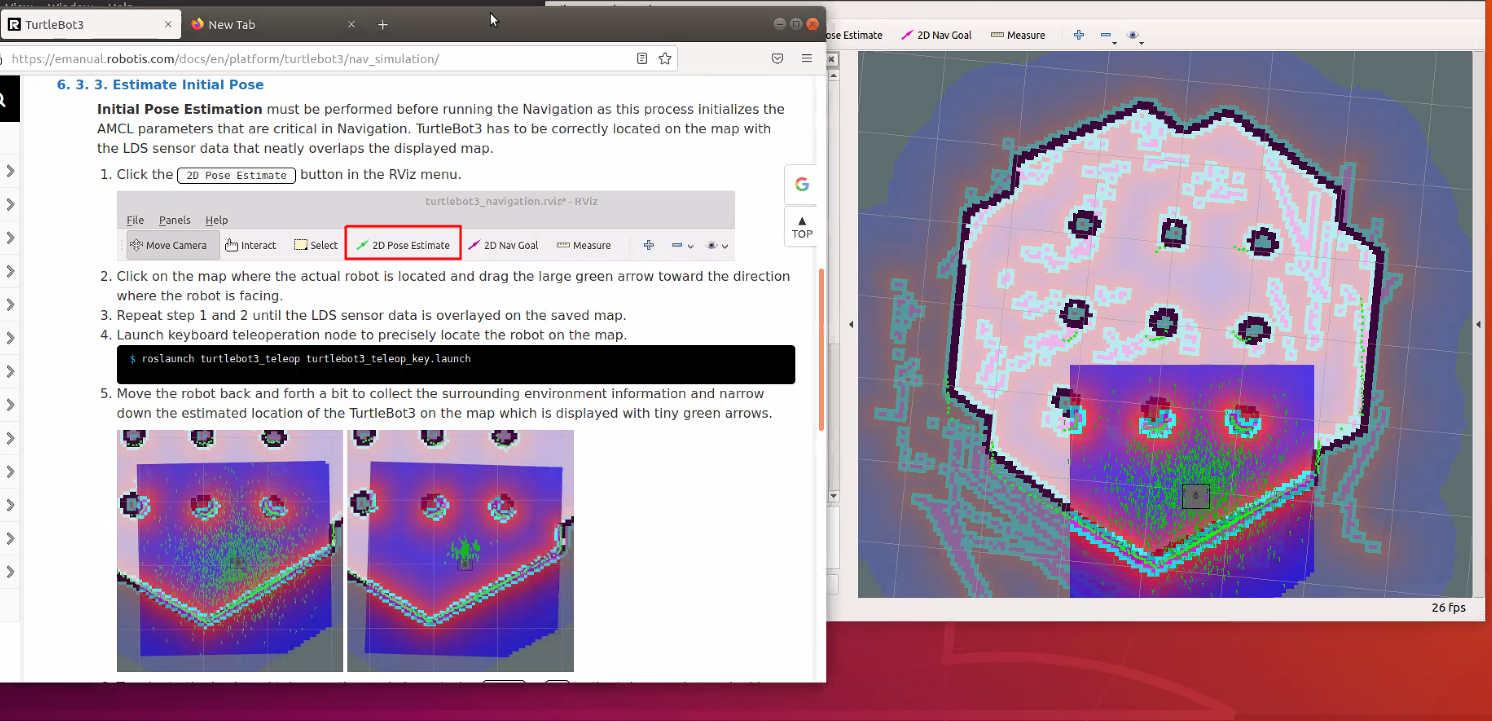The image size is (1492, 721).
Task: Click the eye visibility icon in RViz toolbar
Action: [x=1133, y=35]
